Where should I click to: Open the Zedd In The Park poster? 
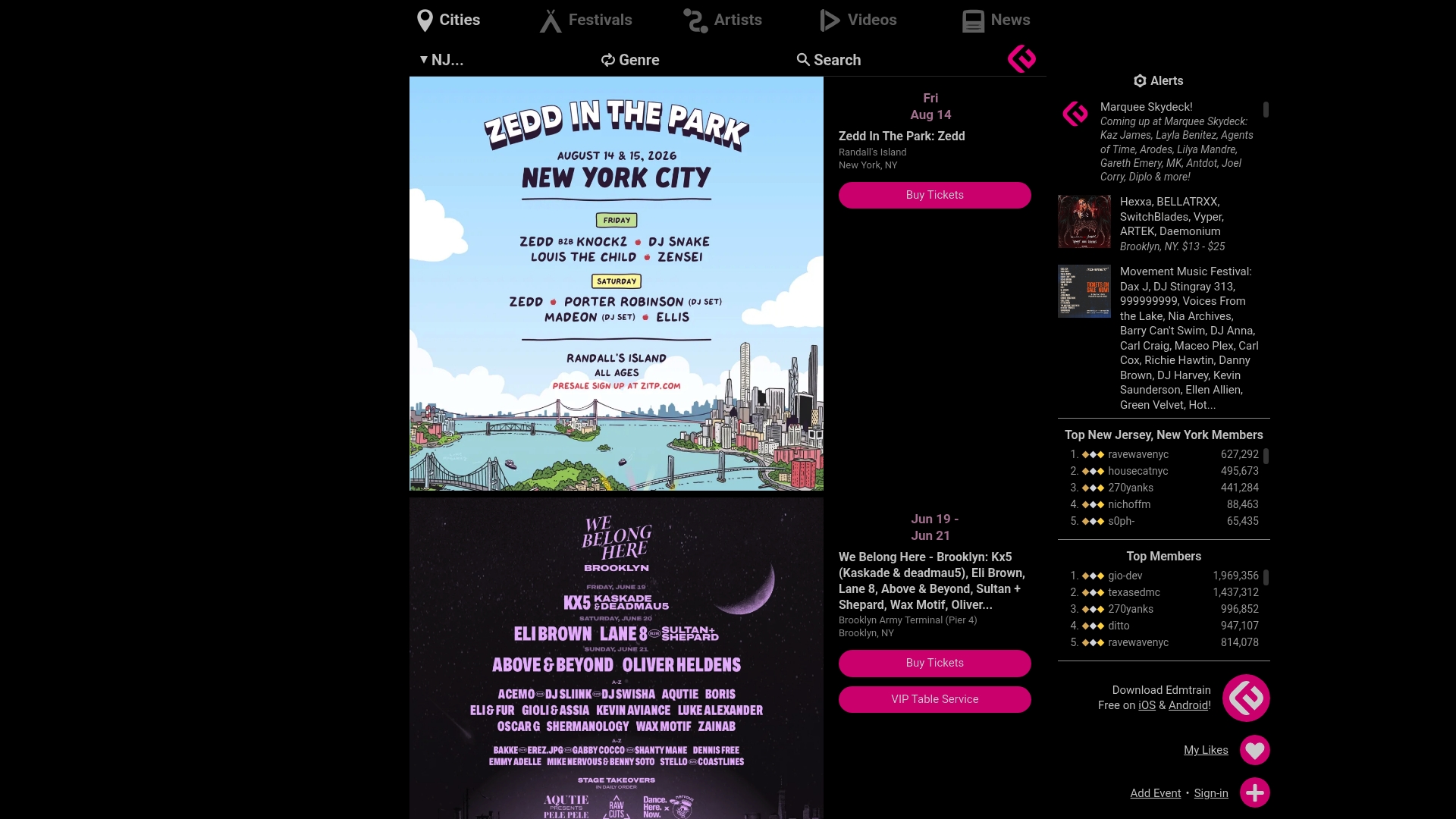(617, 284)
